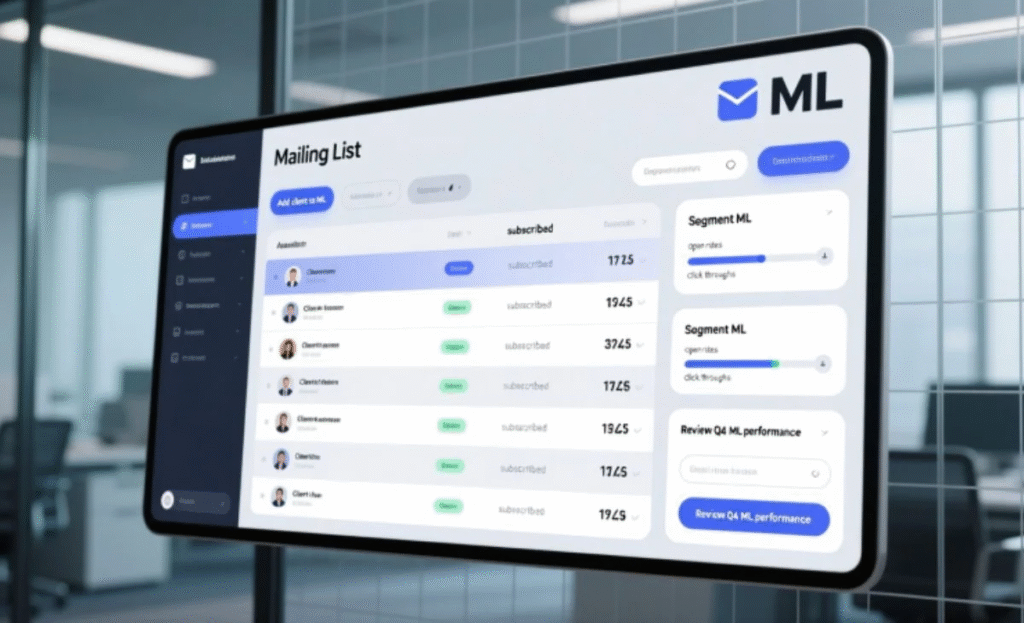Select the third sidebar navigation icon

(x=182, y=280)
